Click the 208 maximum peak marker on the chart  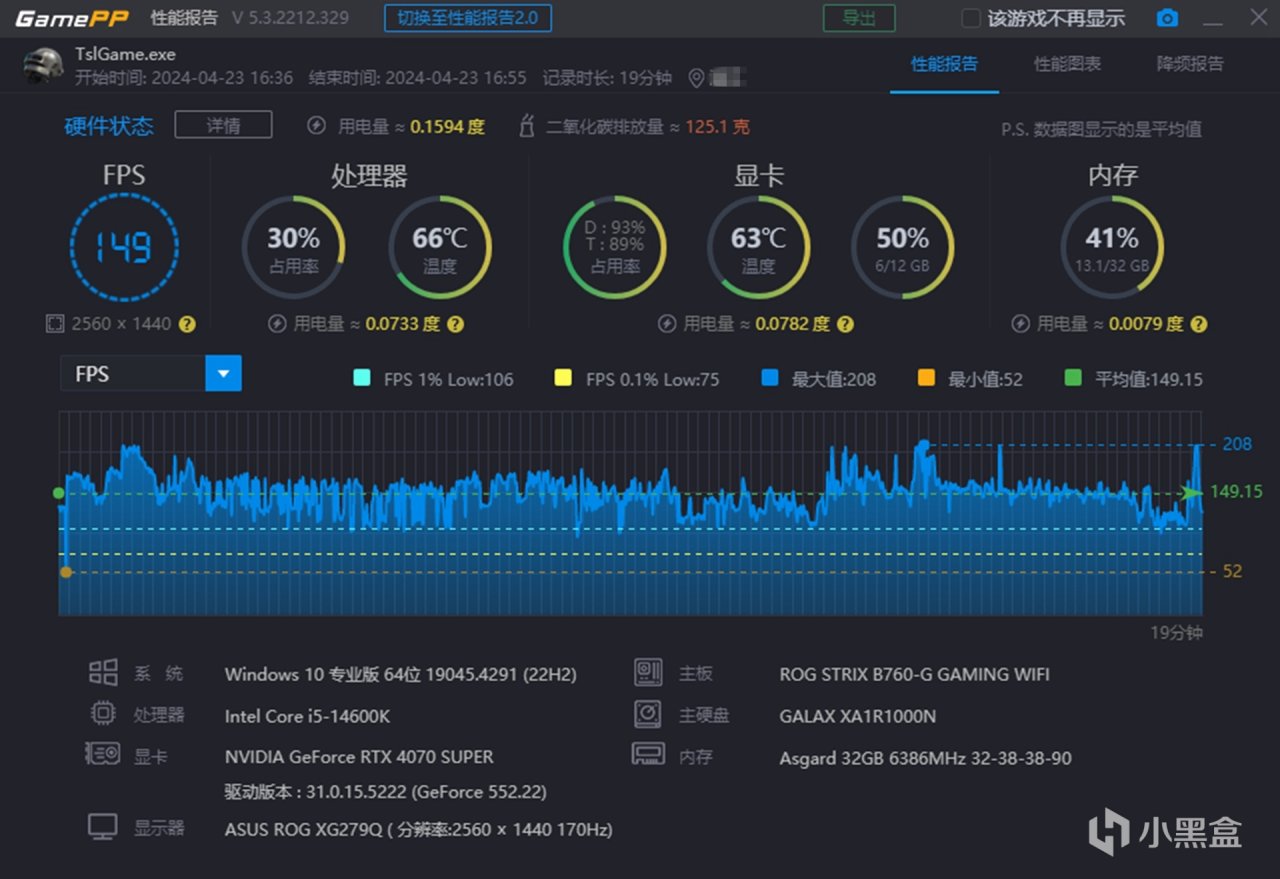(923, 444)
